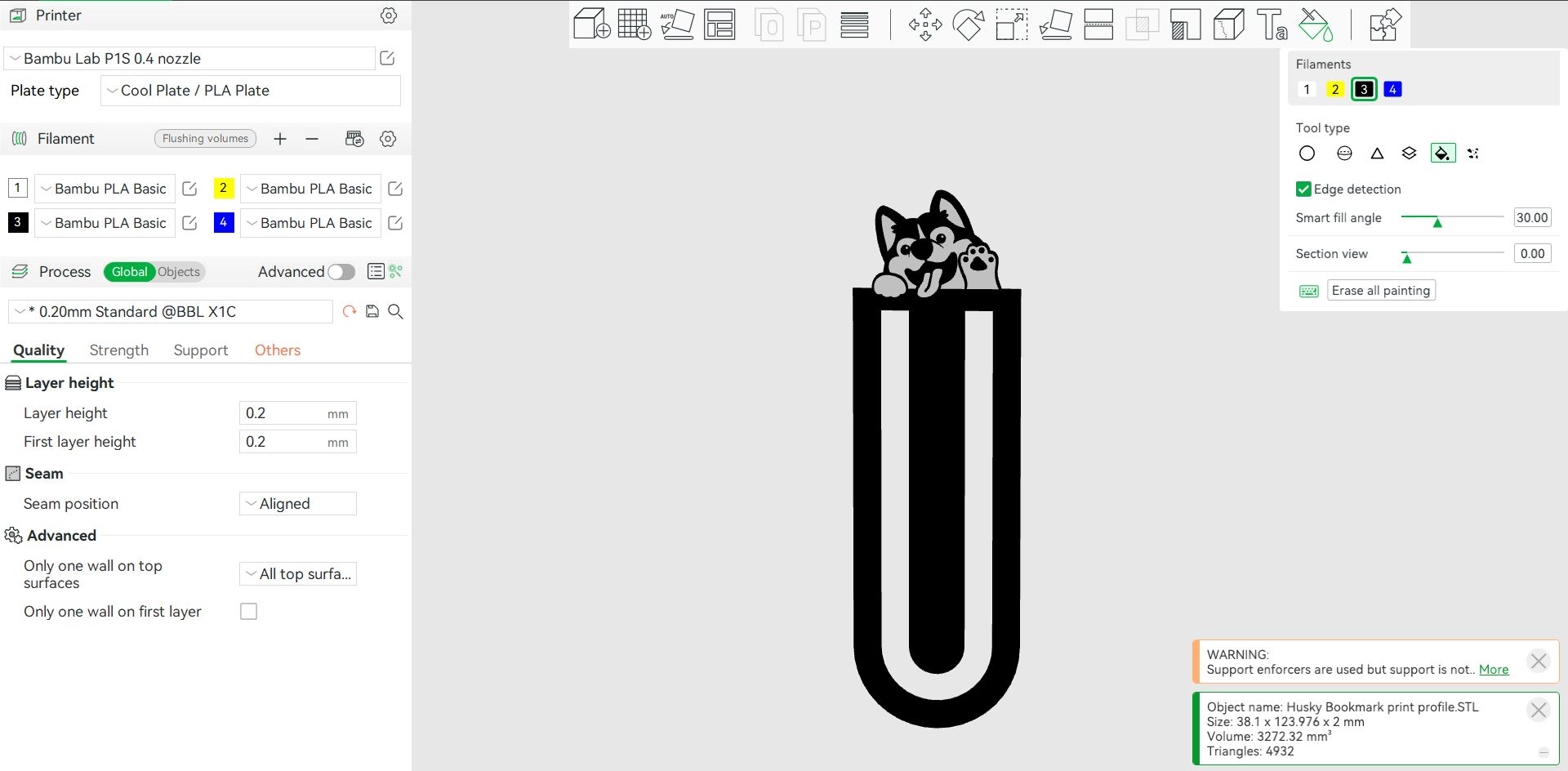Edit filament 2 preset
The width and height of the screenshot is (1568, 771).
(x=395, y=189)
